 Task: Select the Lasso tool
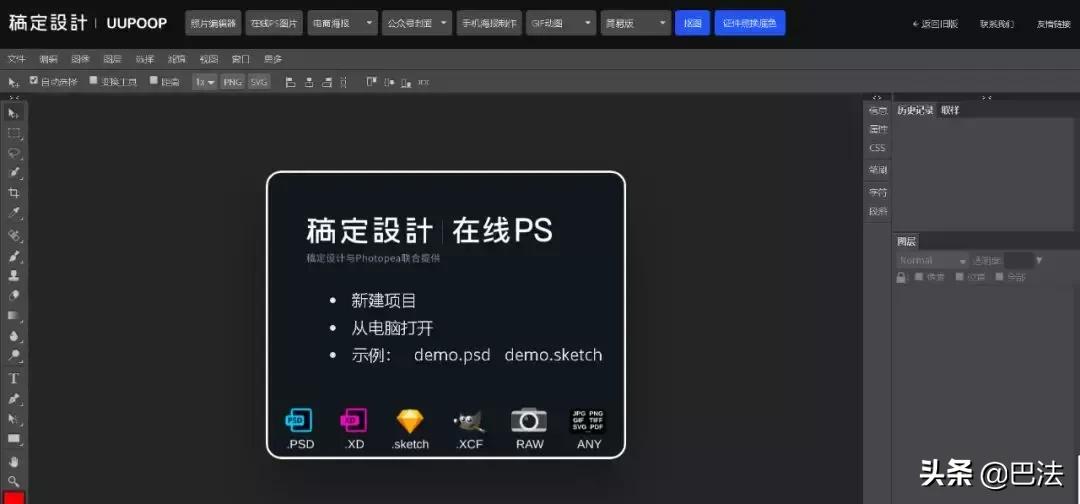pyautogui.click(x=14, y=153)
